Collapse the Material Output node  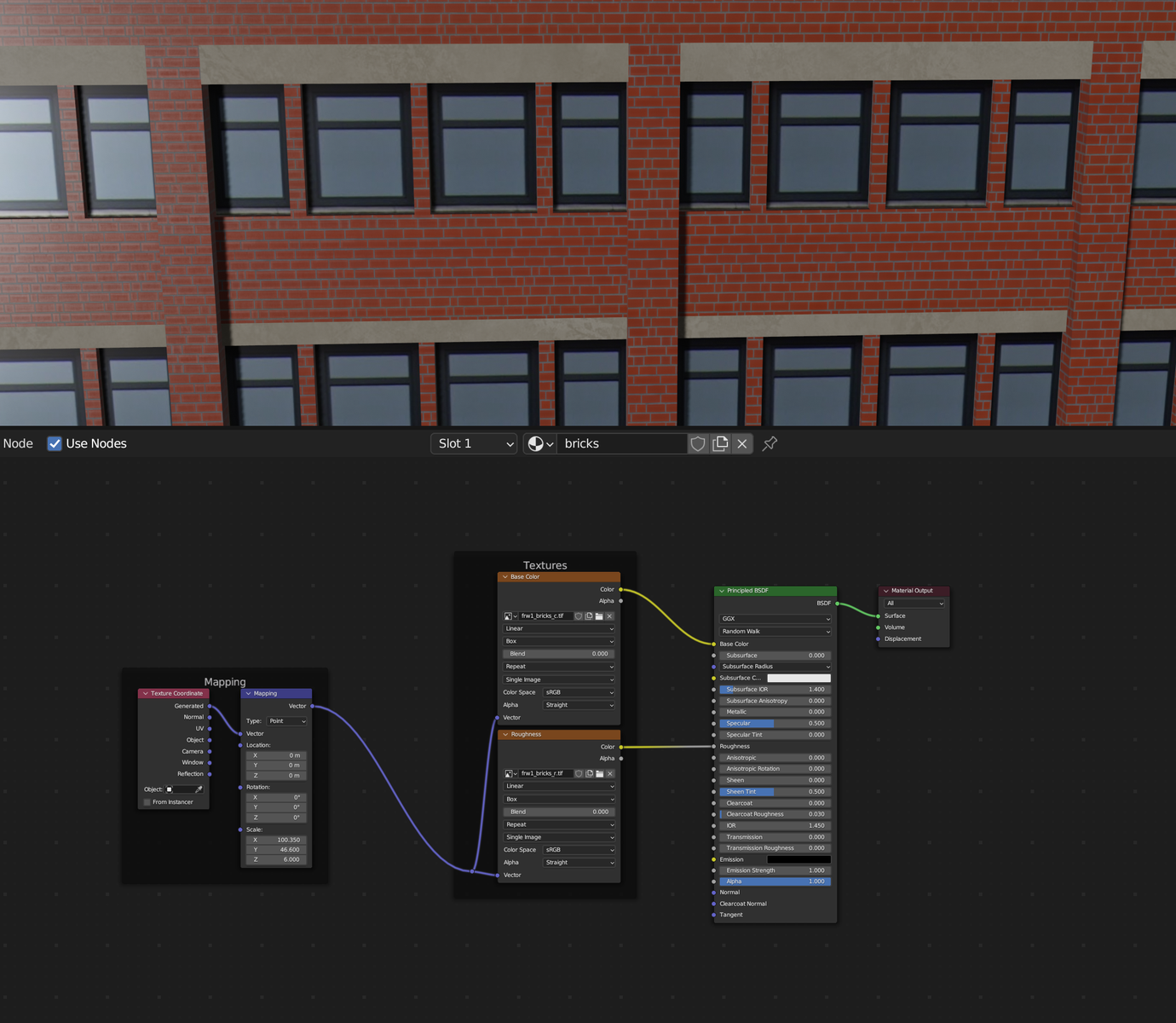(x=885, y=591)
